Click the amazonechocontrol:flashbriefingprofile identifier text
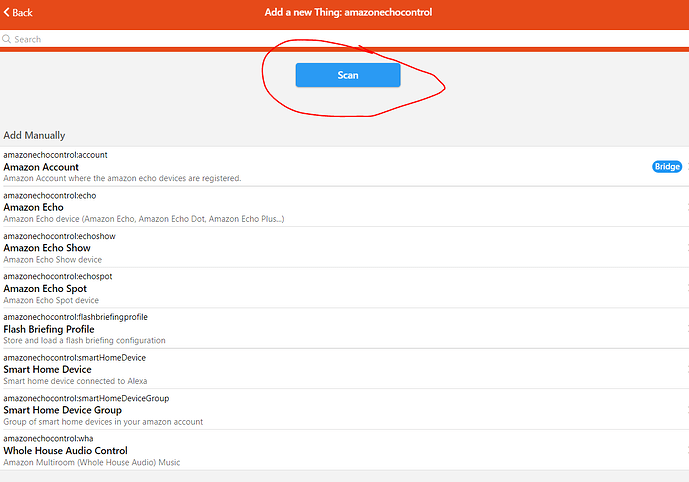This screenshot has height=482, width=689. pyautogui.click(x=75, y=317)
